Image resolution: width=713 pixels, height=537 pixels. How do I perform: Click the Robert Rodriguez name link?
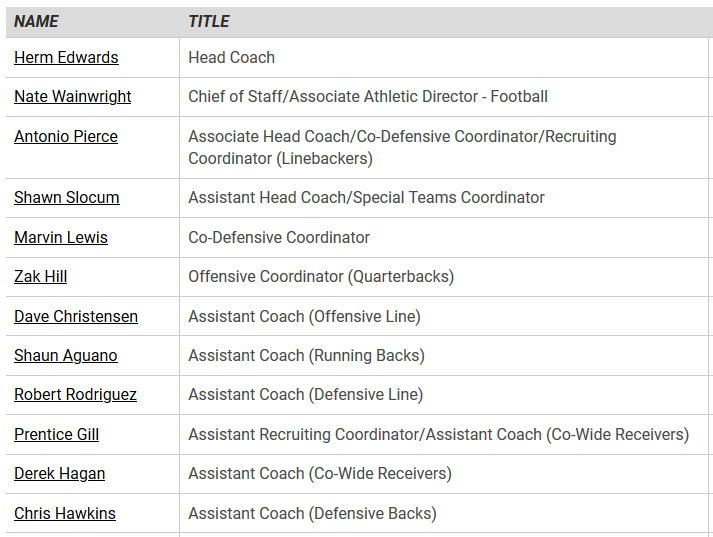point(75,395)
